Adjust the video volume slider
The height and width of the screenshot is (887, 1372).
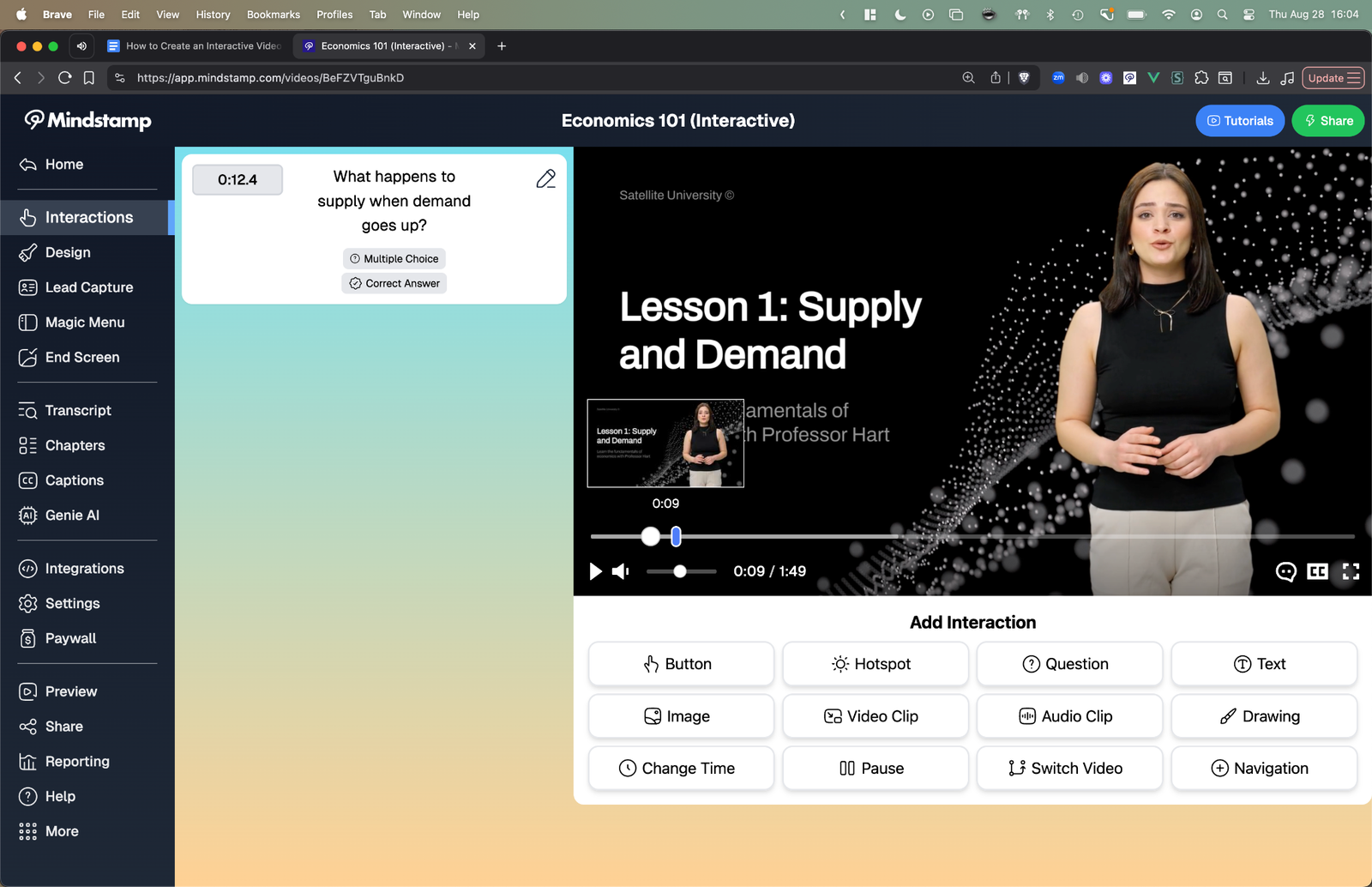(x=680, y=571)
